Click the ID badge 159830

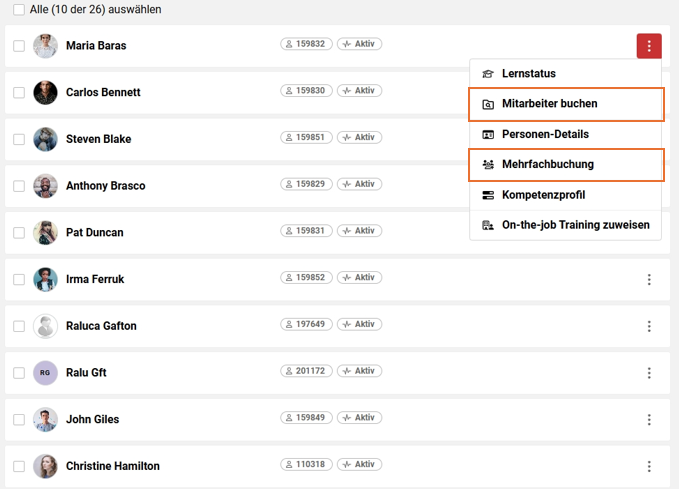point(306,91)
